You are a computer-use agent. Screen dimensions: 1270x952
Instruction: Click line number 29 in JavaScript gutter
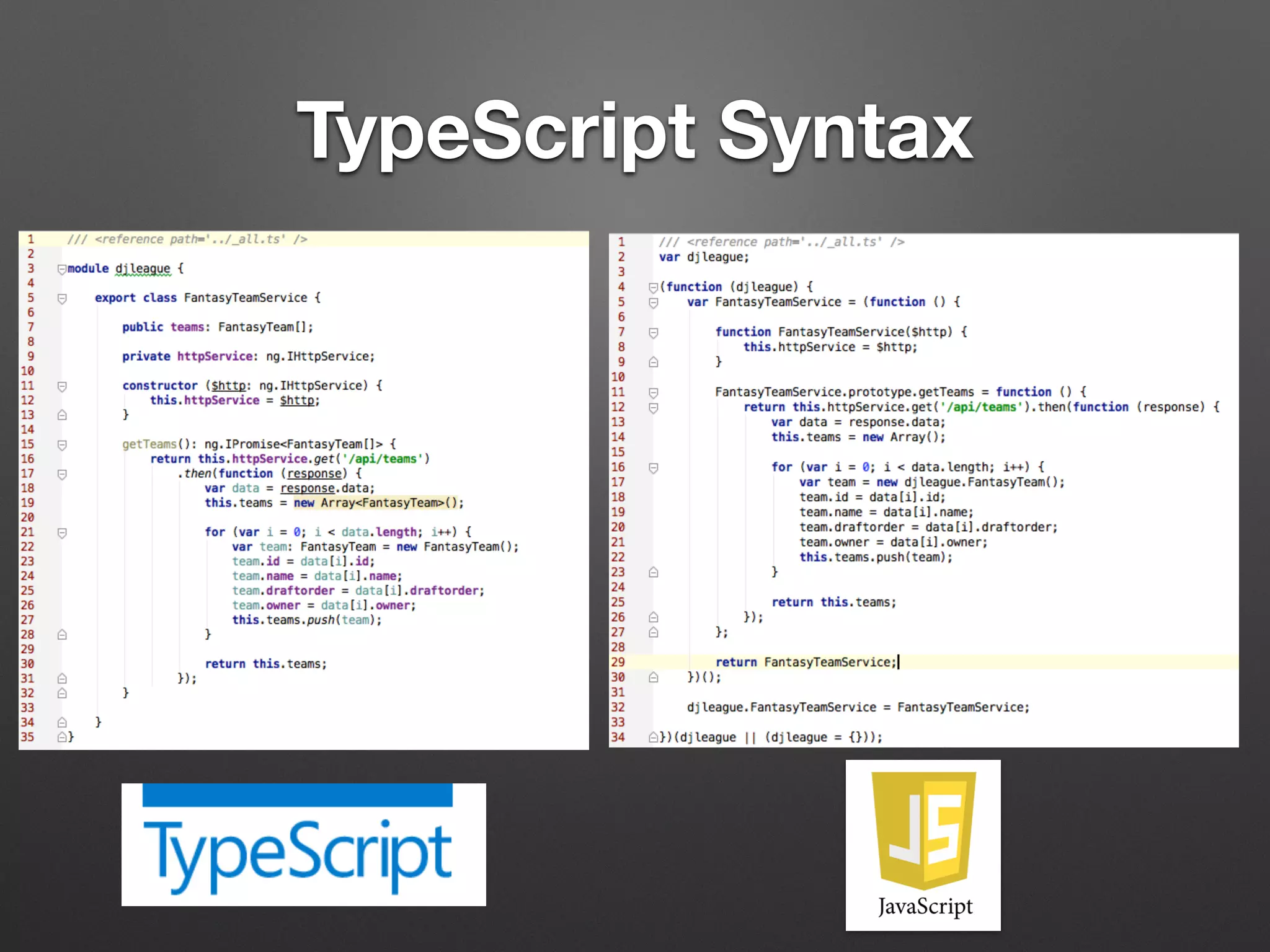point(618,662)
